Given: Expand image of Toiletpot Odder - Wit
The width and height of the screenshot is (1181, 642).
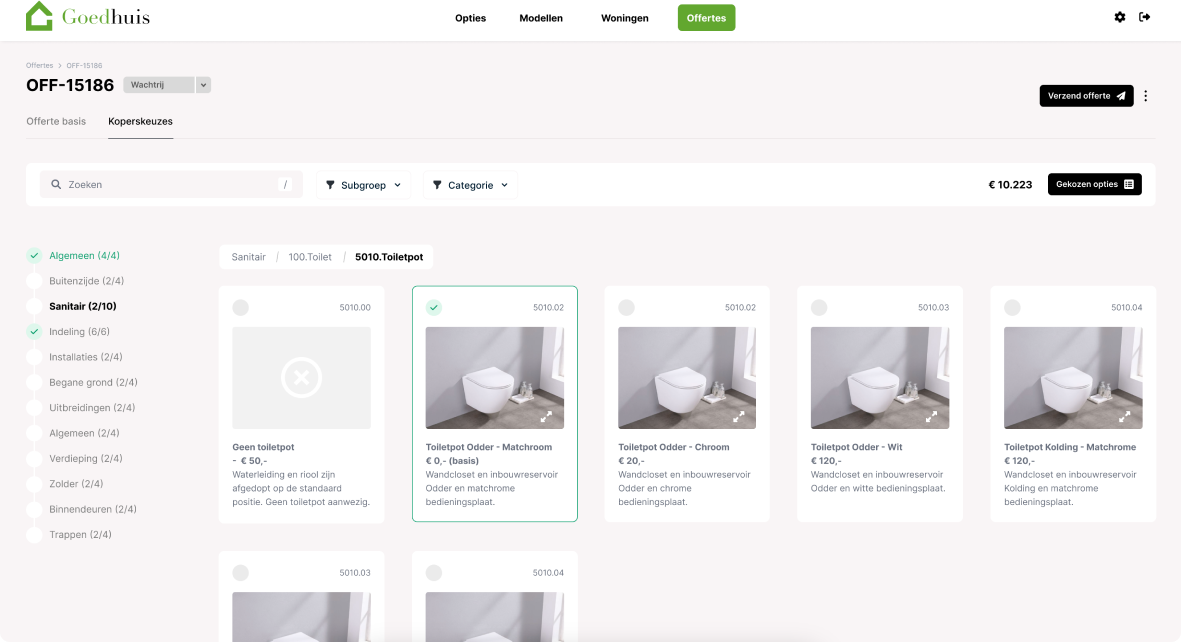Looking at the screenshot, I should click(932, 416).
